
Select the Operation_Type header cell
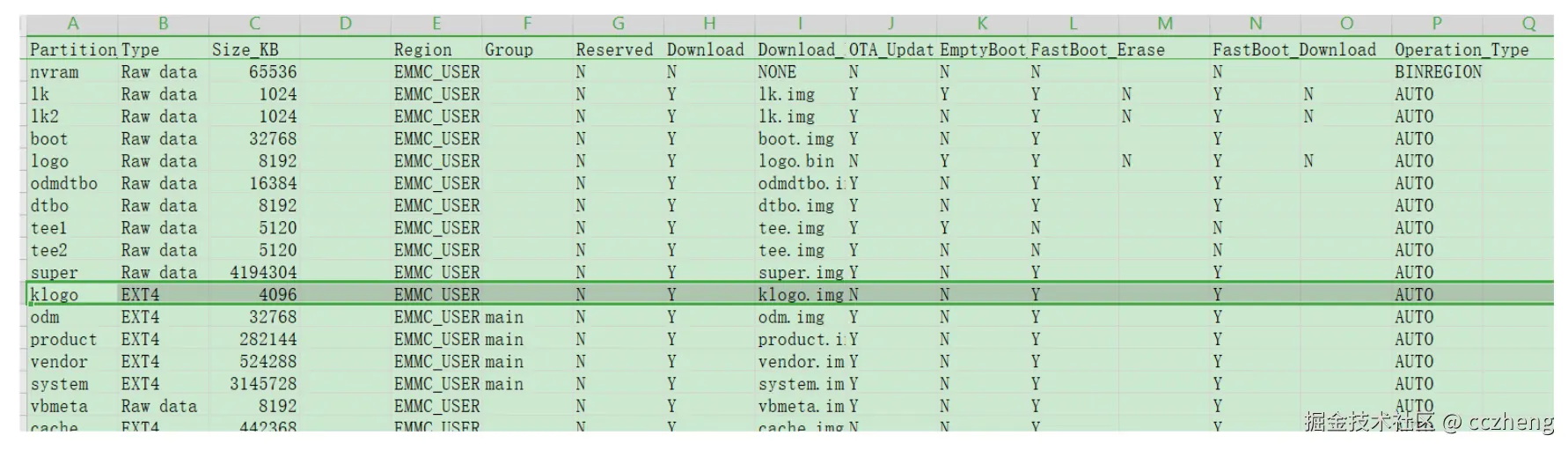click(1461, 49)
